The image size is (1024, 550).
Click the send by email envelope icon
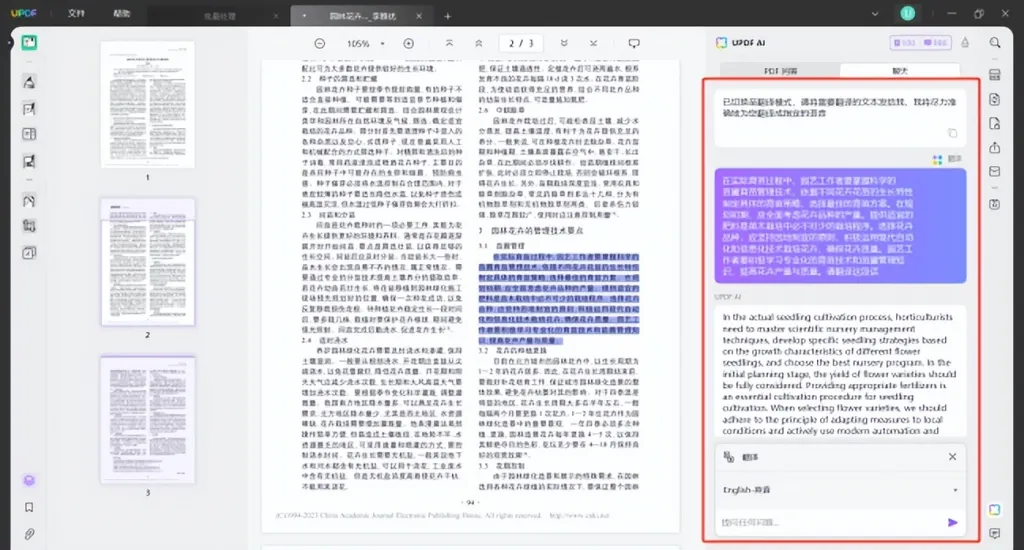click(x=995, y=172)
